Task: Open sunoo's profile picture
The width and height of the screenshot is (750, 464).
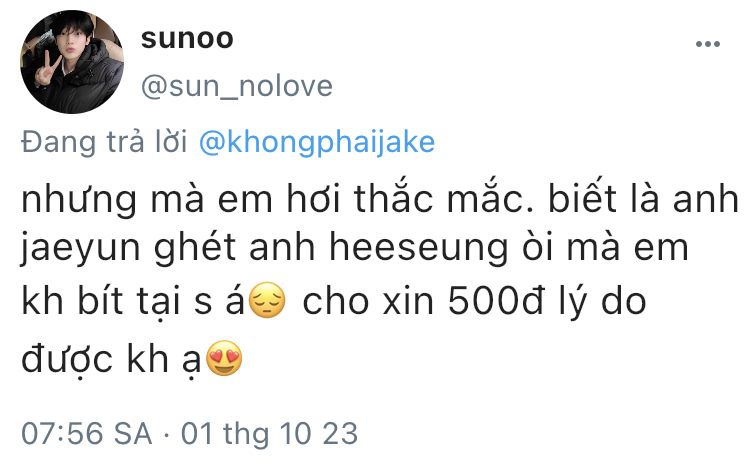Action: tap(72, 62)
